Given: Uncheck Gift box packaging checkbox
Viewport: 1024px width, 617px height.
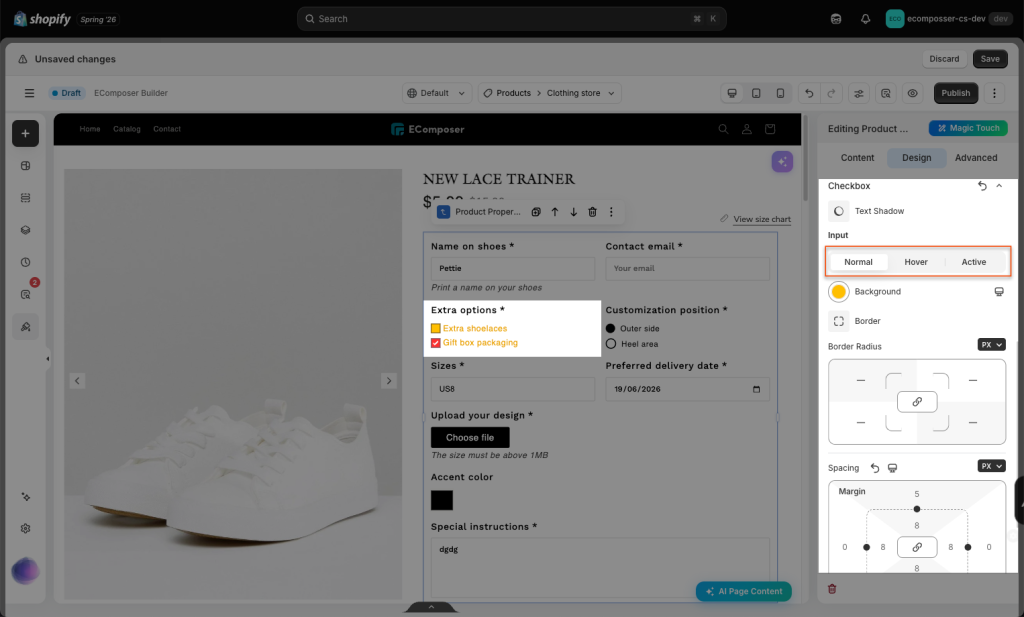Looking at the screenshot, I should [436, 343].
